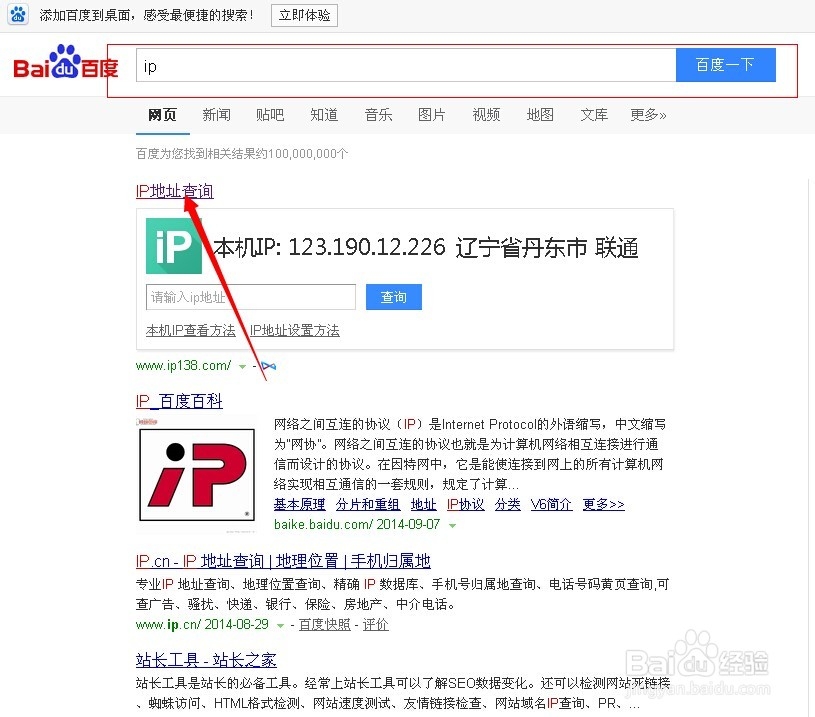Open the 评价 link

click(x=375, y=624)
